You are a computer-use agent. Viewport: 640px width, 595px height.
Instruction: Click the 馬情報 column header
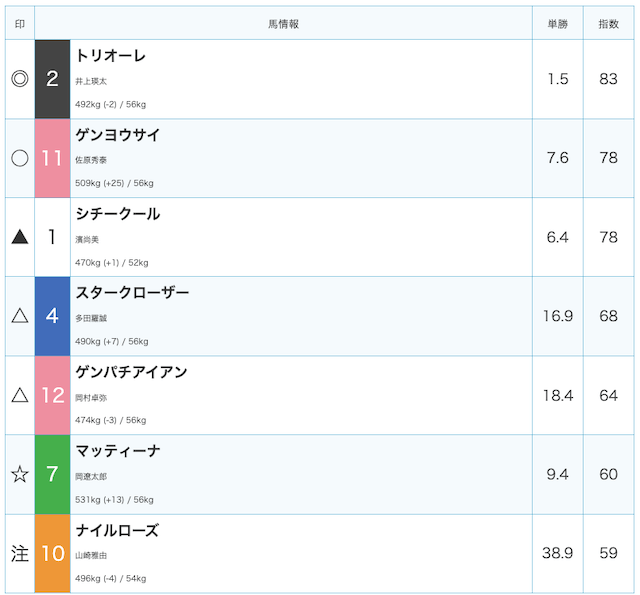[283, 24]
